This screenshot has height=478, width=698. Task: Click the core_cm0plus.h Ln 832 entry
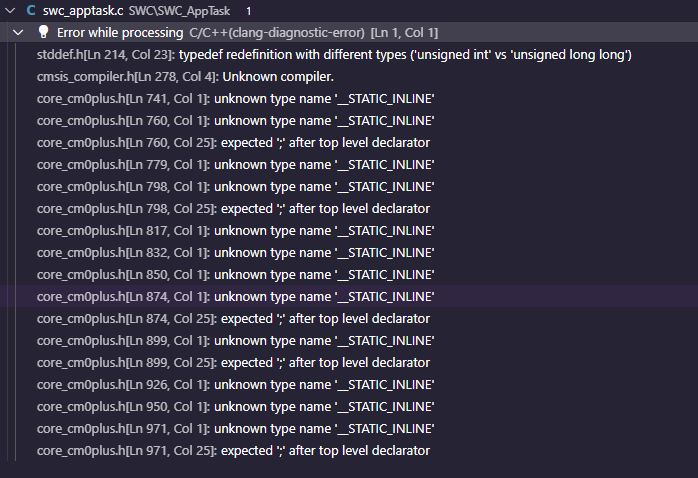[235, 252]
